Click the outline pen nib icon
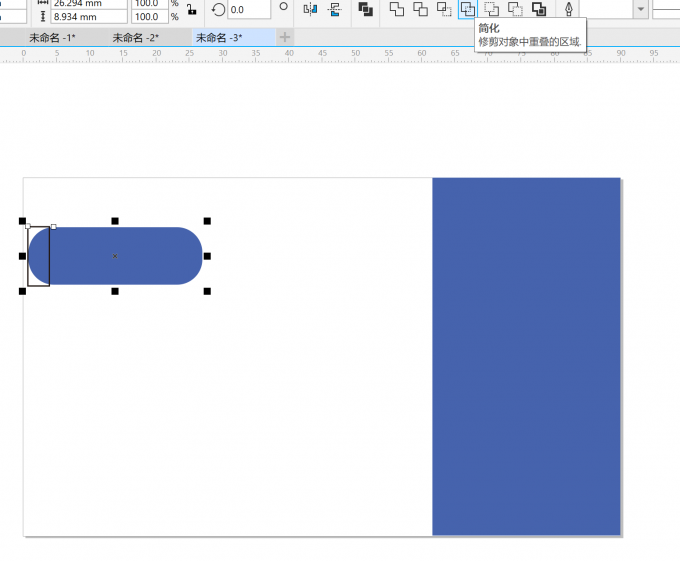The width and height of the screenshot is (680, 561). point(569,9)
